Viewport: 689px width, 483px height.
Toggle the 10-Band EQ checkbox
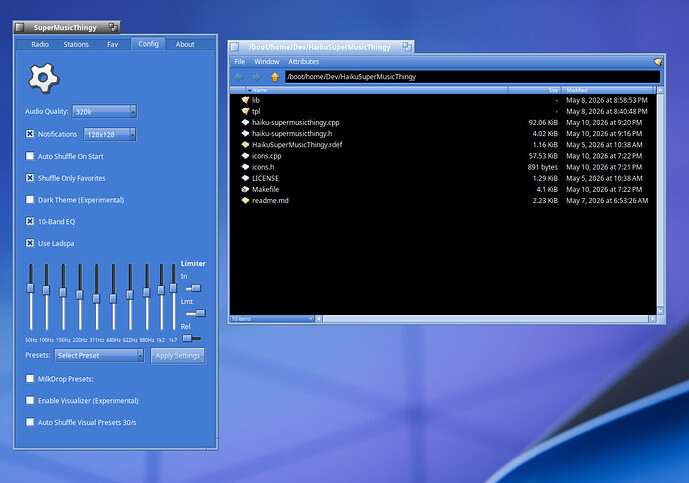[30, 221]
